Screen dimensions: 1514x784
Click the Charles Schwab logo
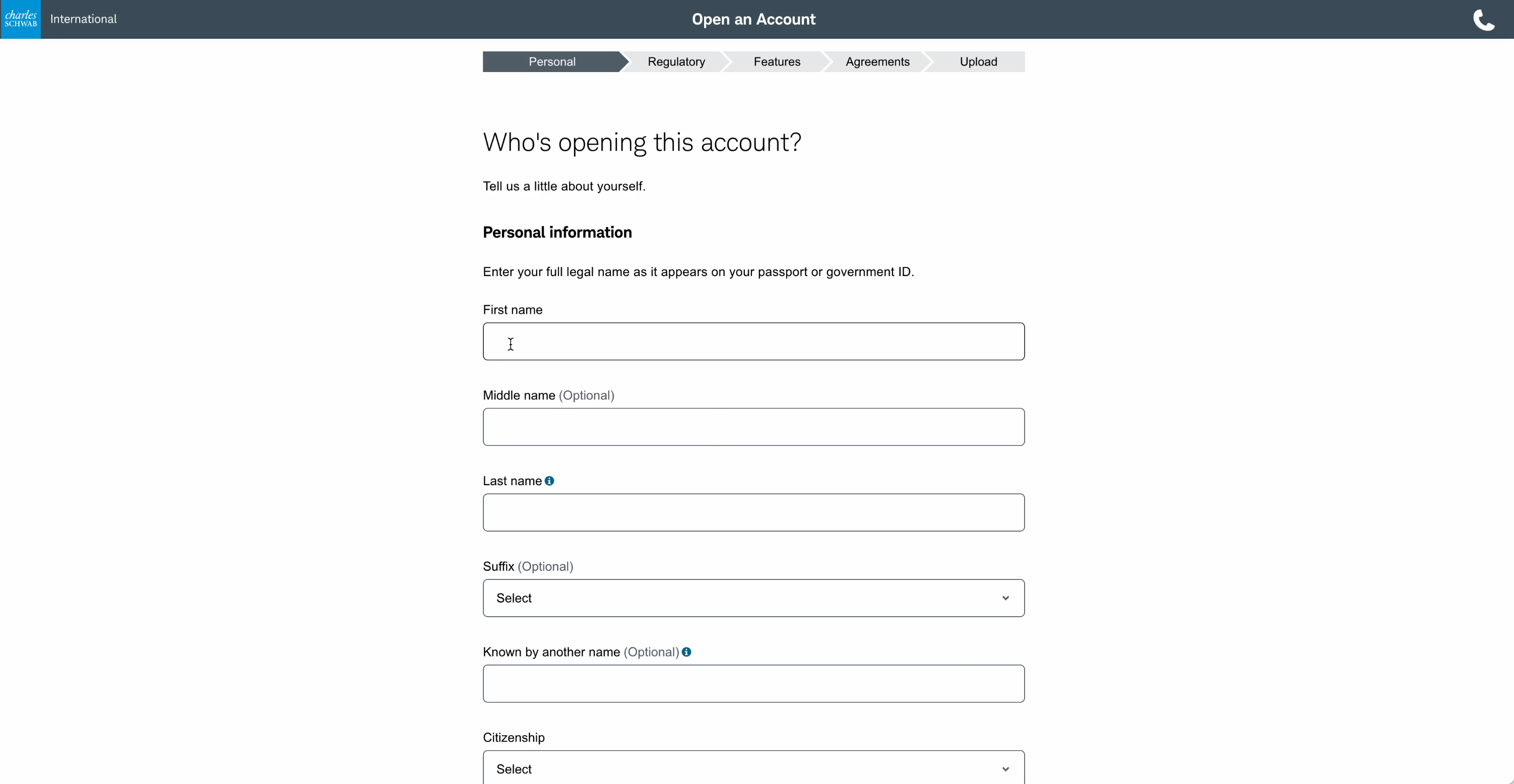point(21,19)
